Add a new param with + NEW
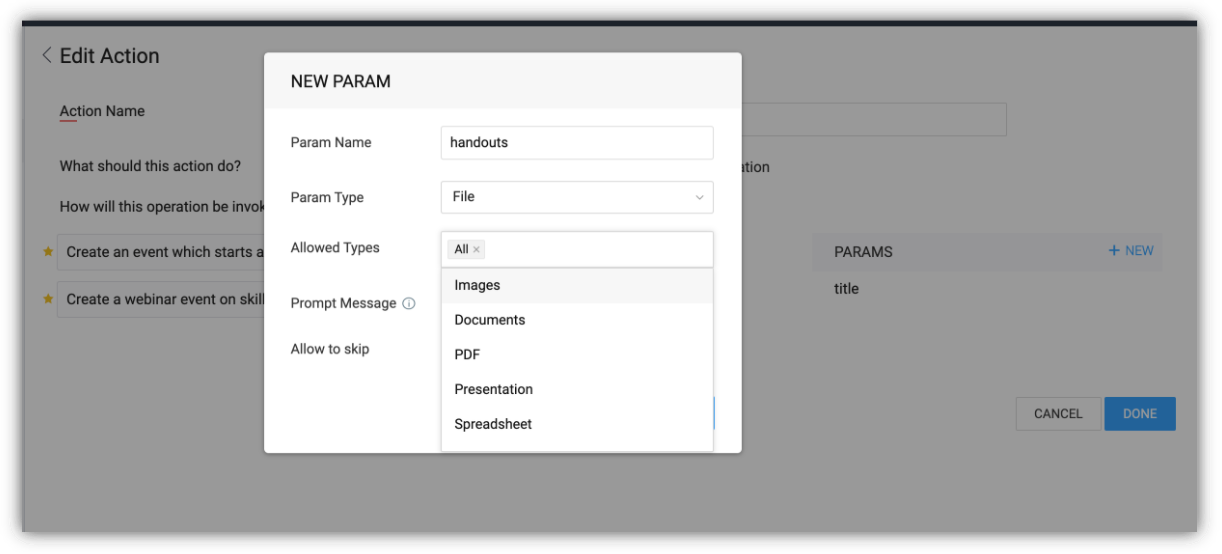 1131,251
